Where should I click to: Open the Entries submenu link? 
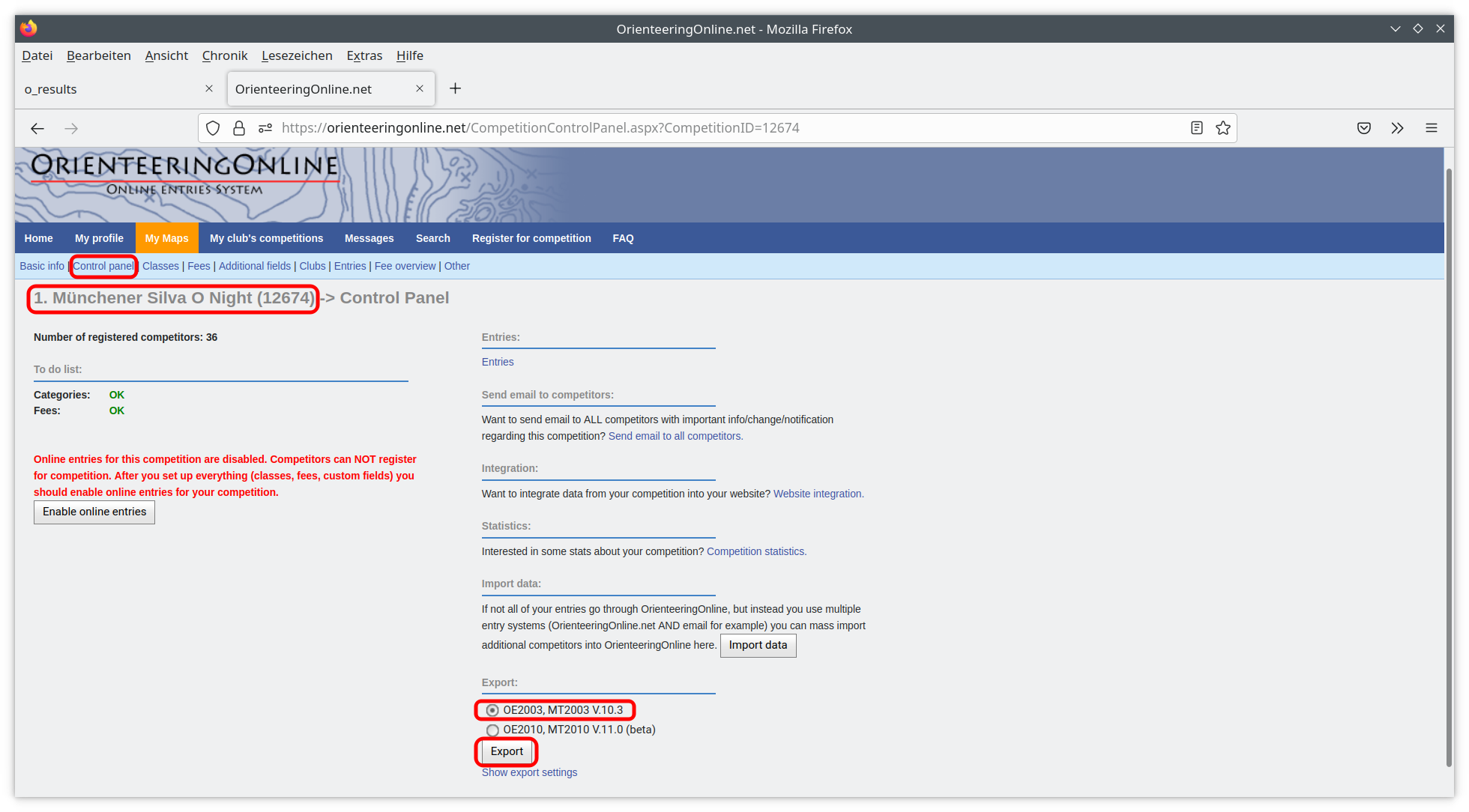[x=350, y=266]
